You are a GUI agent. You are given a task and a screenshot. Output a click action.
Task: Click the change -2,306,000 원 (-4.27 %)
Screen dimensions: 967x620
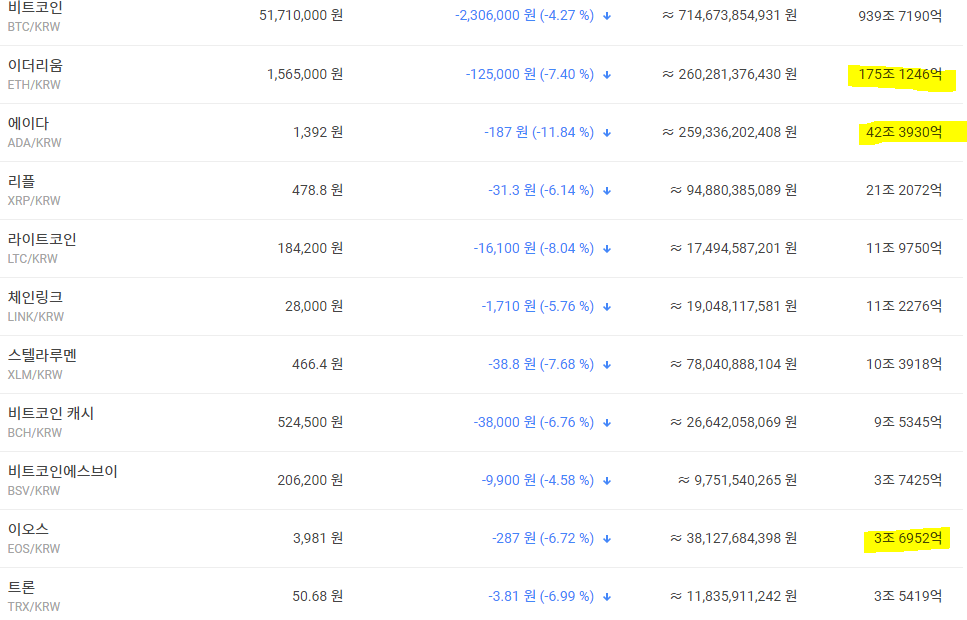(x=524, y=15)
